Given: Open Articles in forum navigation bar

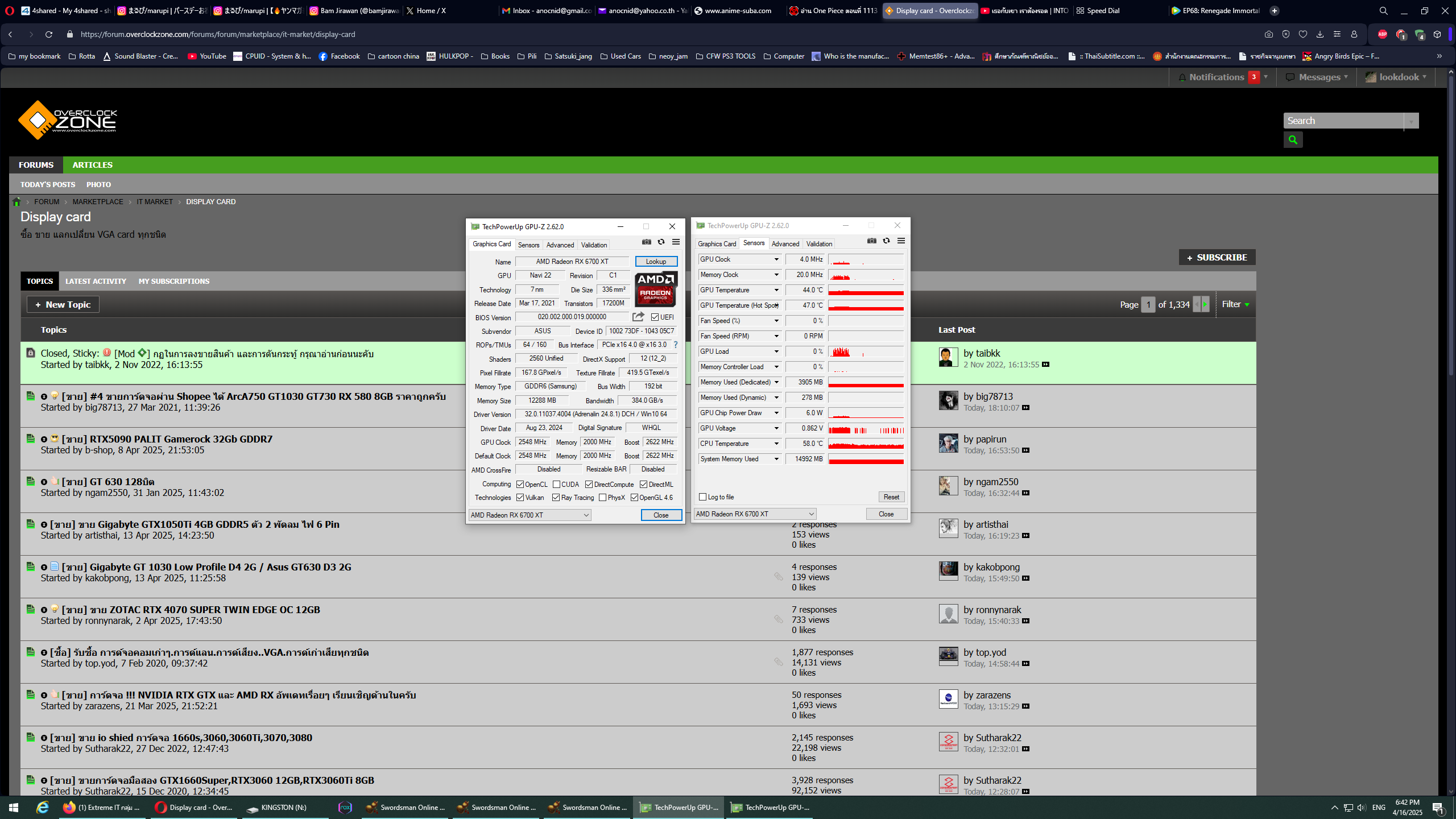Looking at the screenshot, I should [92, 165].
